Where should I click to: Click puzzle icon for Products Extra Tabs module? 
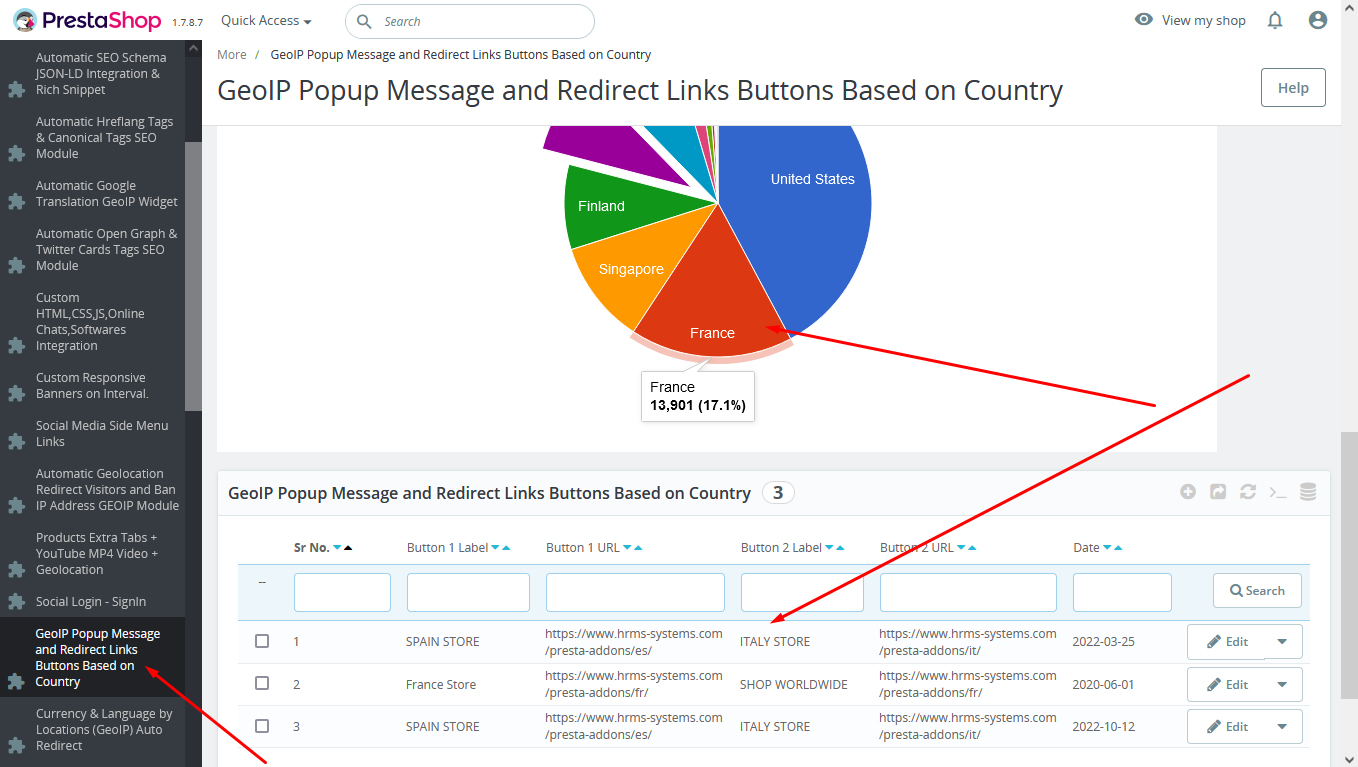[16, 569]
